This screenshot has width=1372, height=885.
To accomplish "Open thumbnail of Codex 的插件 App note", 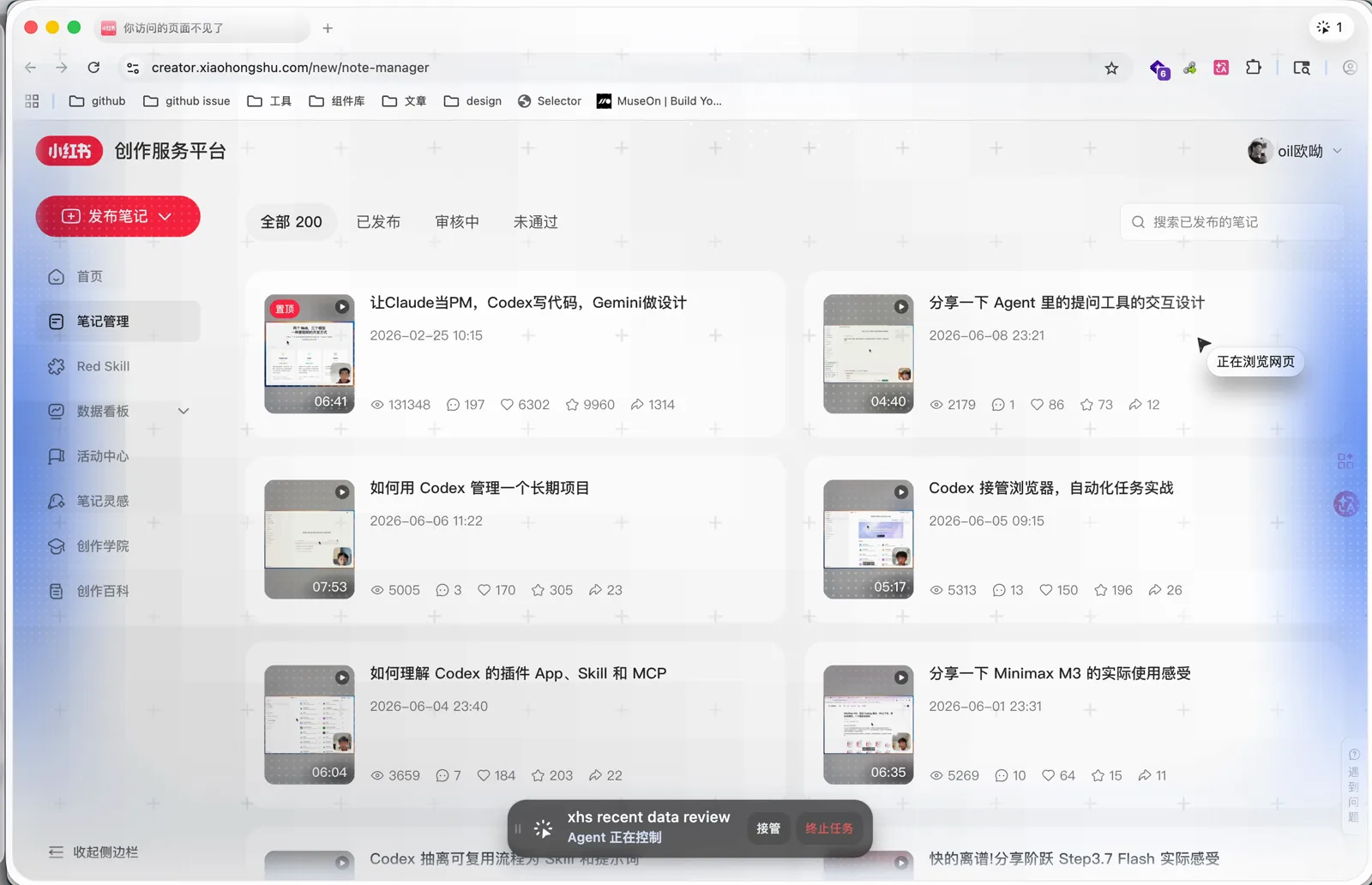I will coord(310,725).
